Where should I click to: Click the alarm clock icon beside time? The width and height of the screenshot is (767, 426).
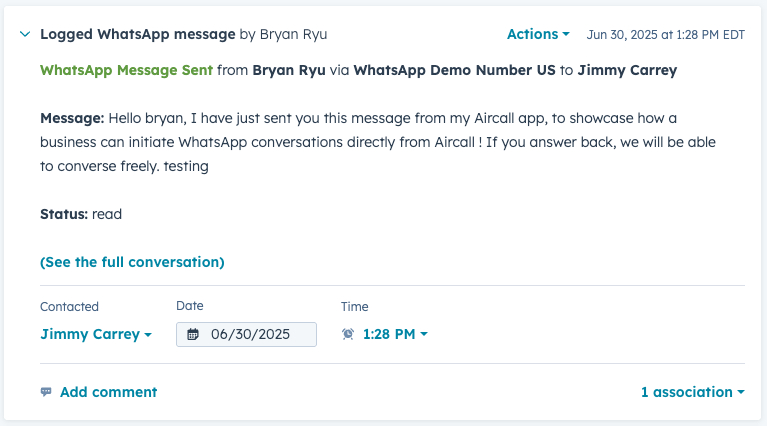348,334
